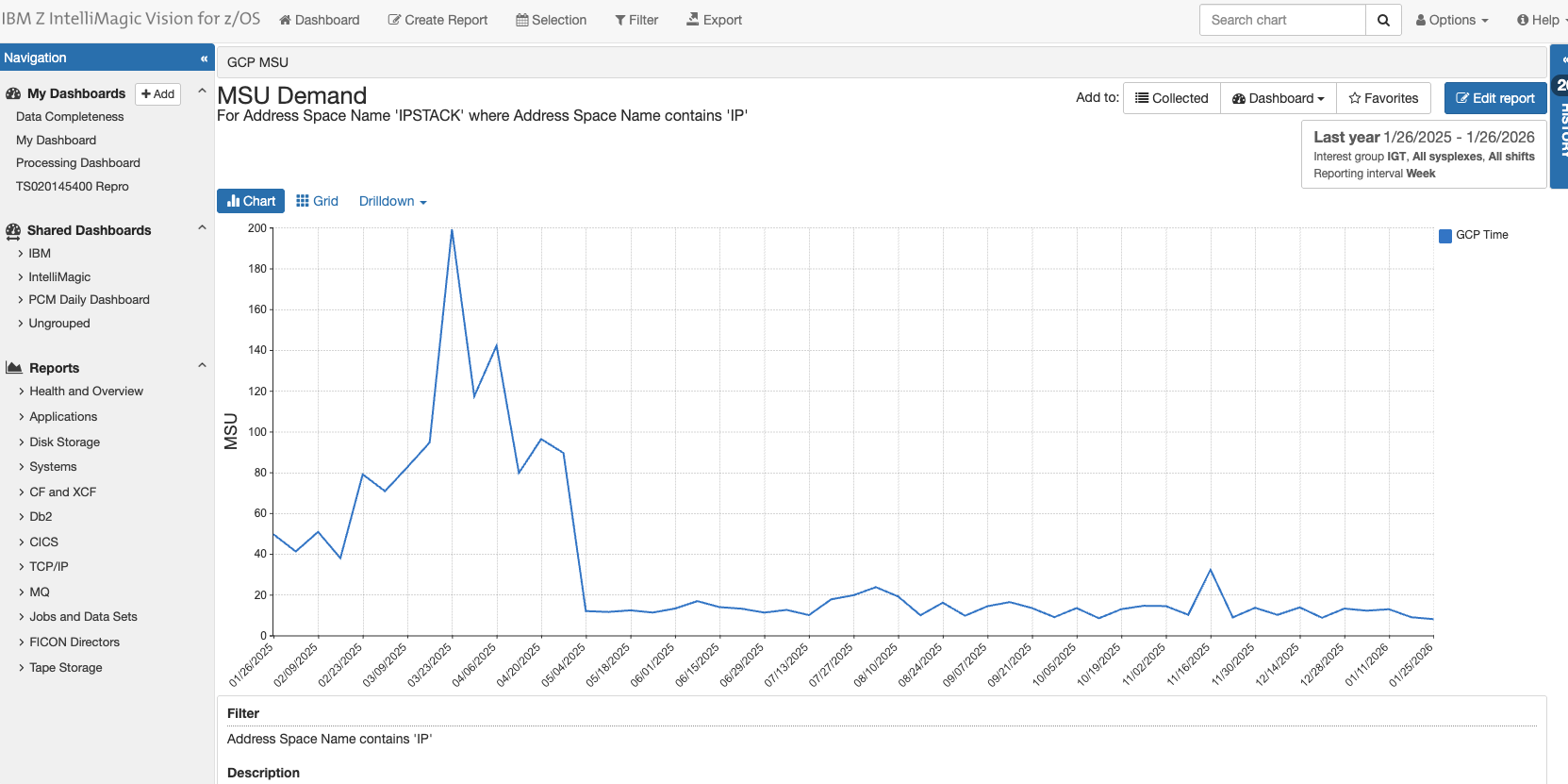The height and width of the screenshot is (784, 1568).
Task: Expand the Db2 reports
Action: click(41, 517)
